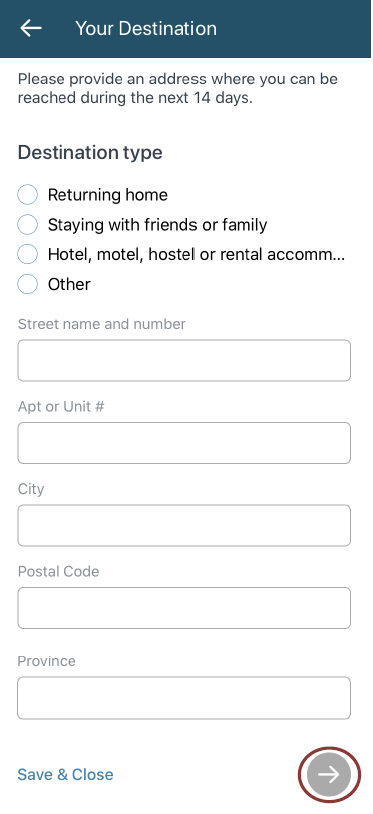Focus the Postal Code input box
Screen dimensions: 373x814
(184, 608)
